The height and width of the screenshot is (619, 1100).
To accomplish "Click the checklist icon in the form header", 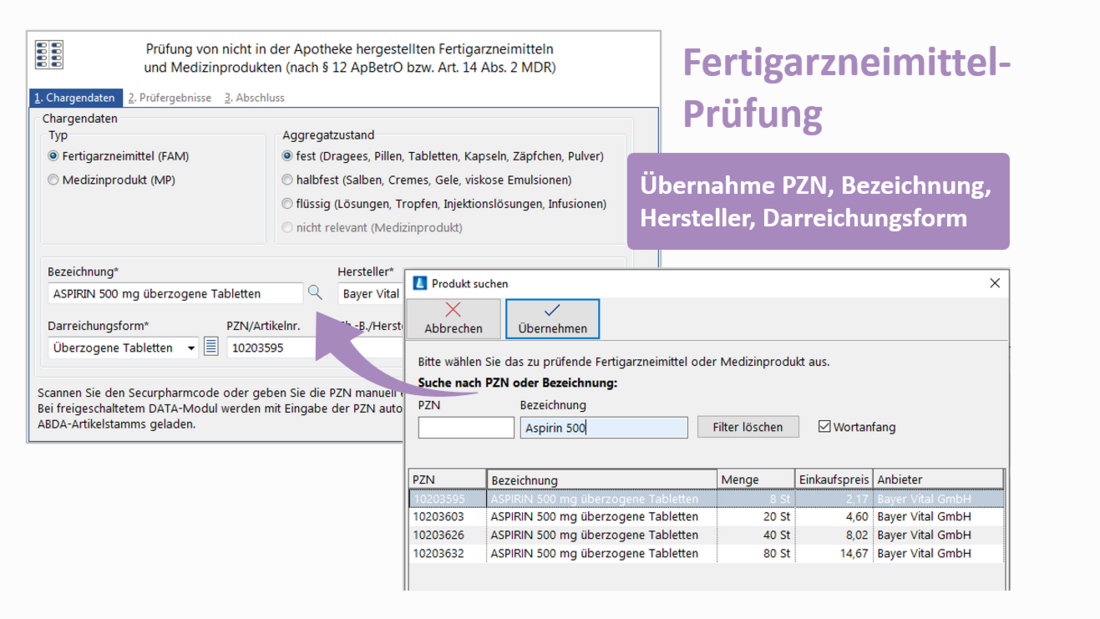I will tap(49, 55).
